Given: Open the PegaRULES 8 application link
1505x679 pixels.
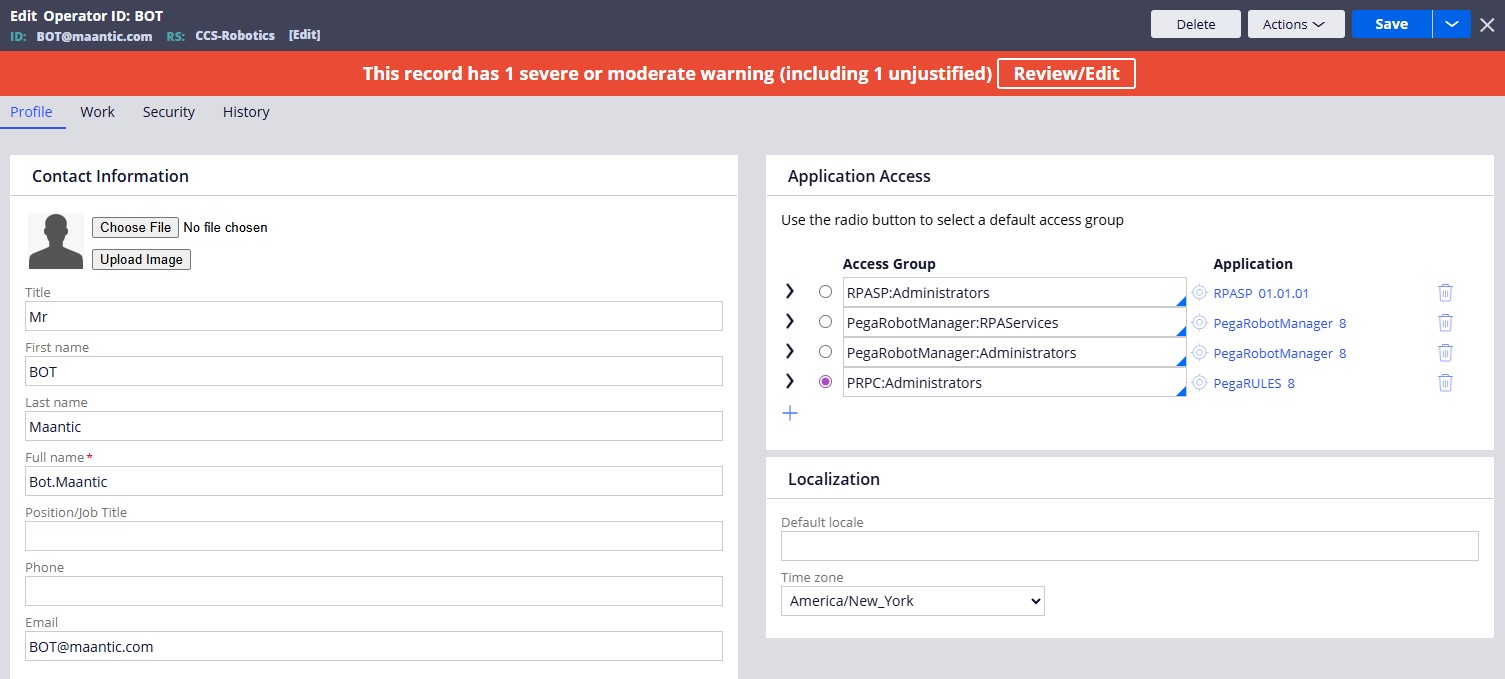Looking at the screenshot, I should [1253, 383].
